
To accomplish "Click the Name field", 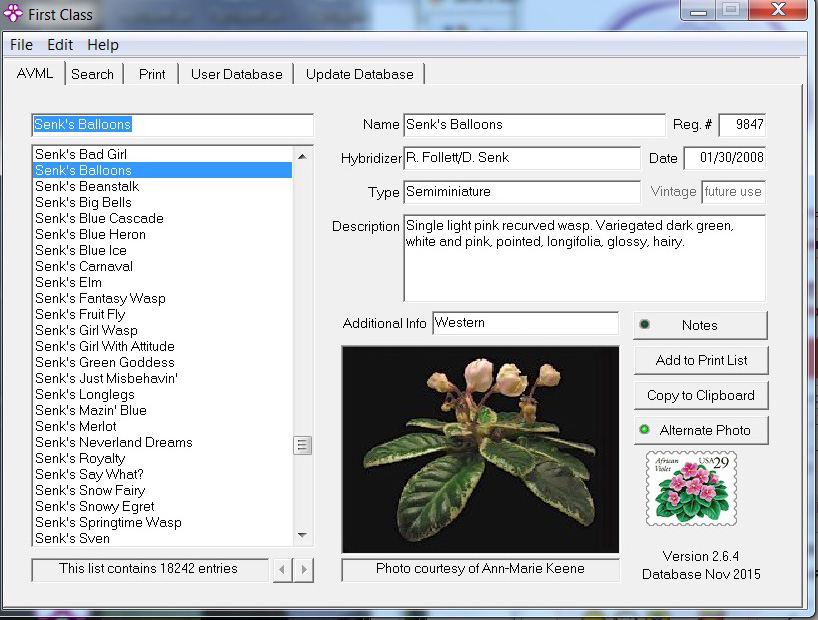I will point(534,125).
